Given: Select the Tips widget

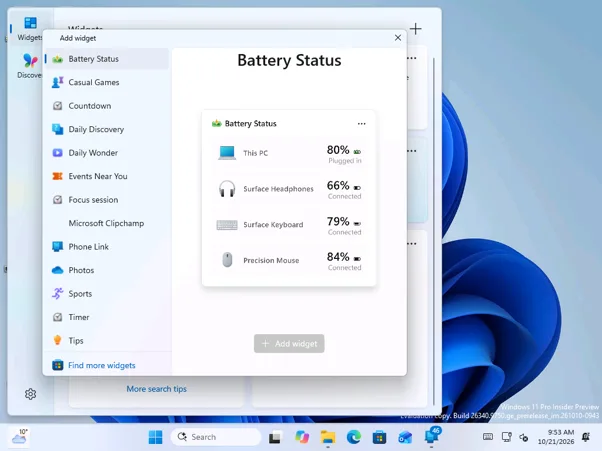Looking at the screenshot, I should [x=107, y=340].
